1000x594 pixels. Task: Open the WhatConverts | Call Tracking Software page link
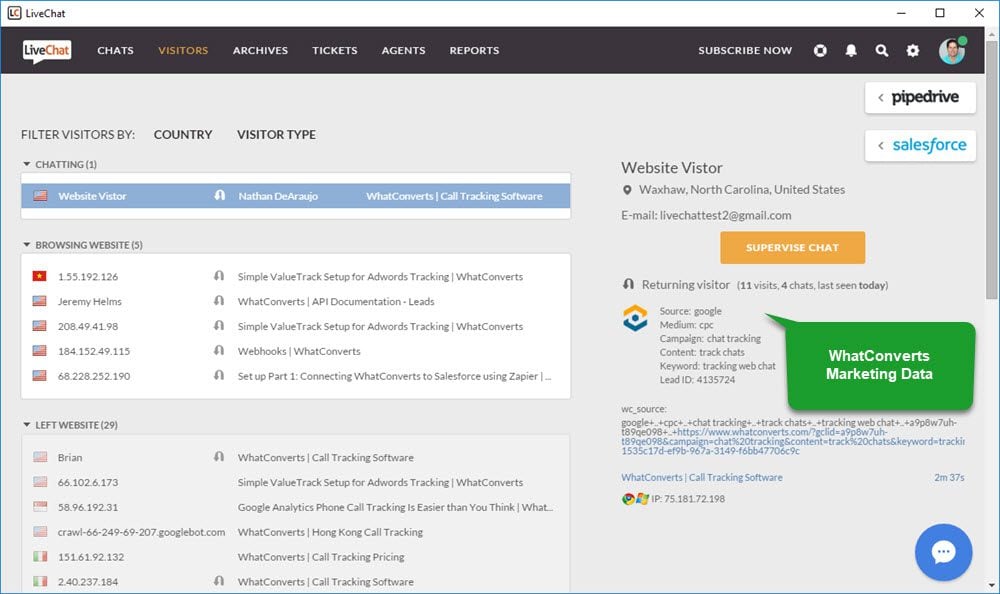pyautogui.click(x=702, y=477)
